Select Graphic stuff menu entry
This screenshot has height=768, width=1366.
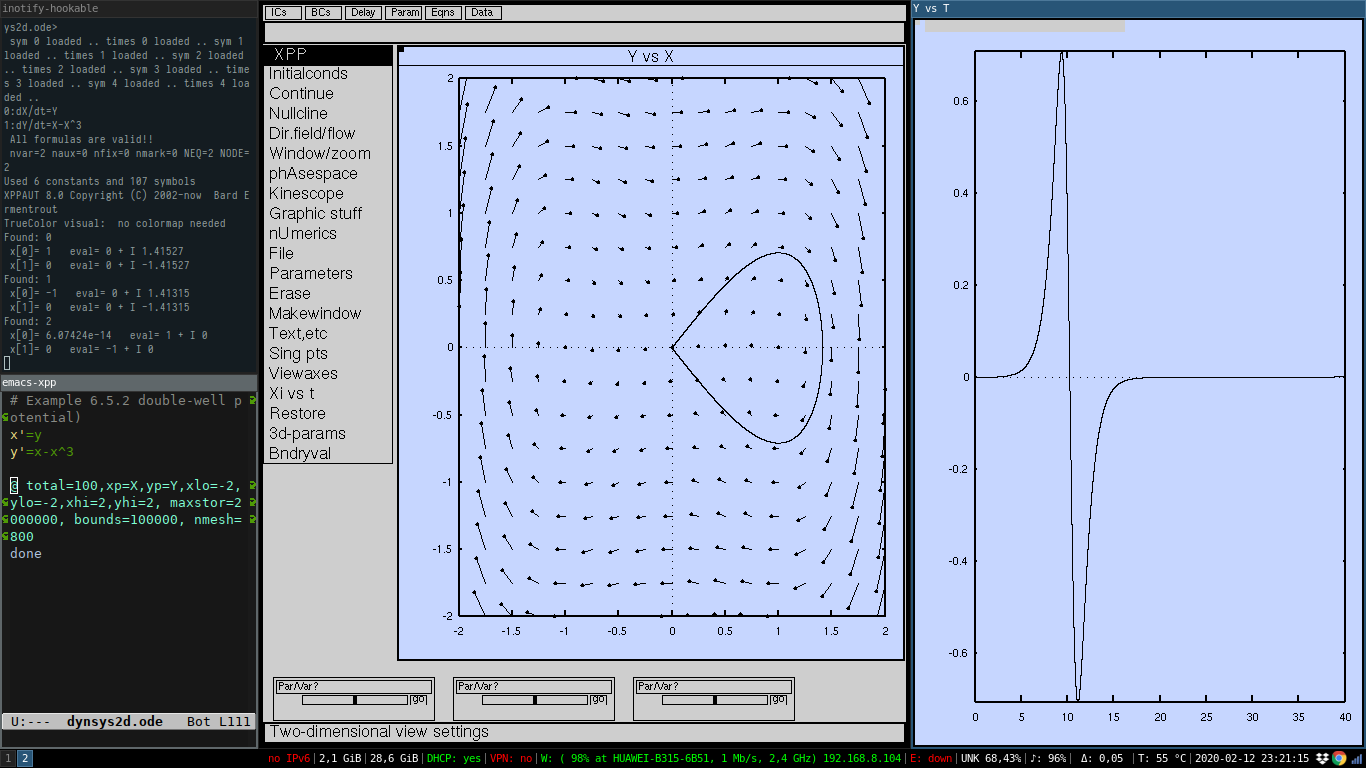[328, 214]
